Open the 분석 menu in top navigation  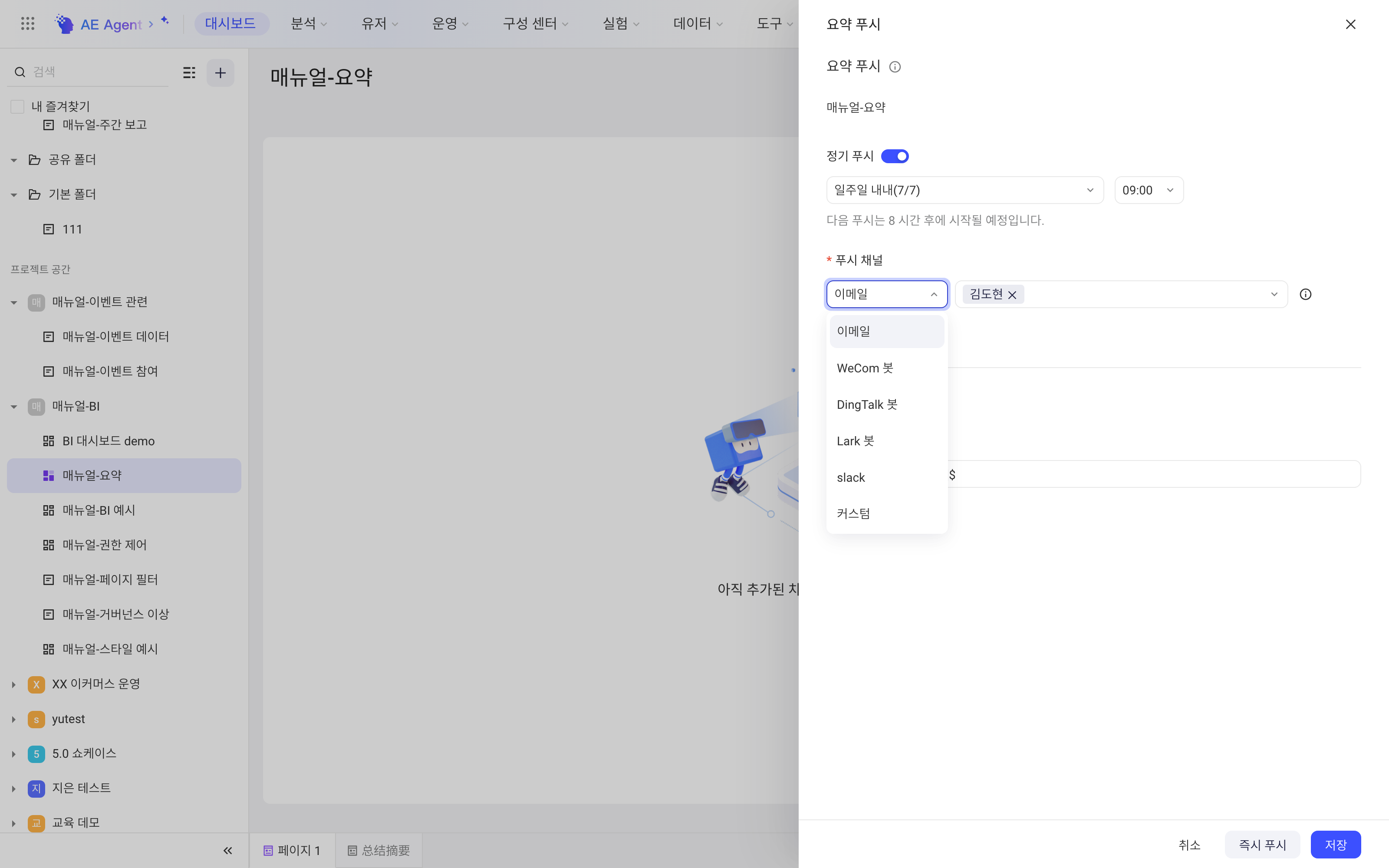(309, 23)
